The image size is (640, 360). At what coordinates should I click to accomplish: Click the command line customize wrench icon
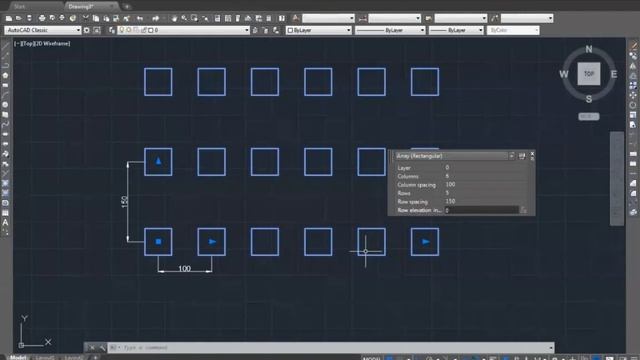pos(102,348)
